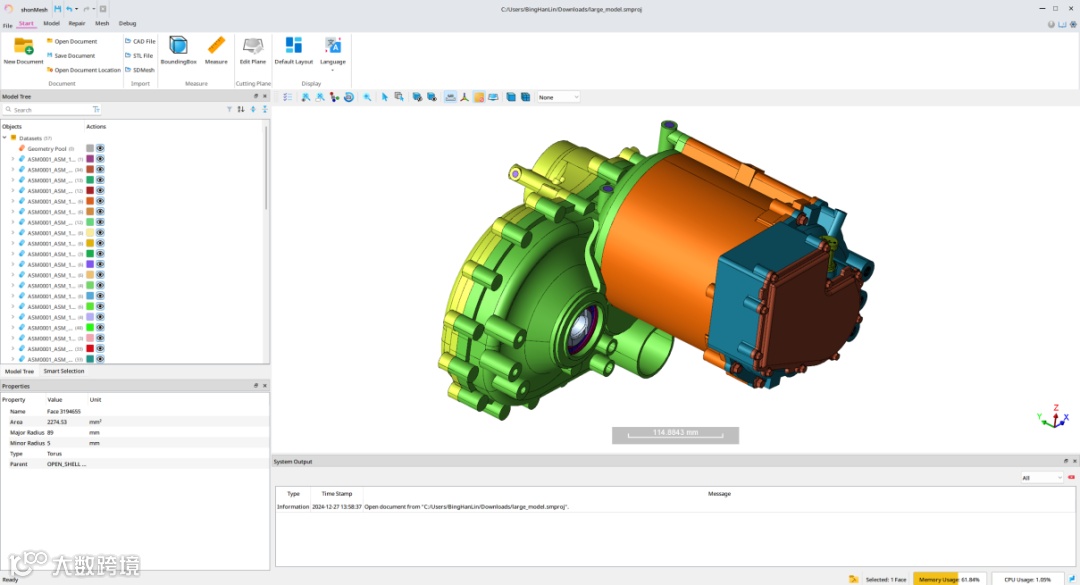Toggle the eye icon for the ASM row with count (13)
This screenshot has width=1080, height=585.
tap(100, 180)
